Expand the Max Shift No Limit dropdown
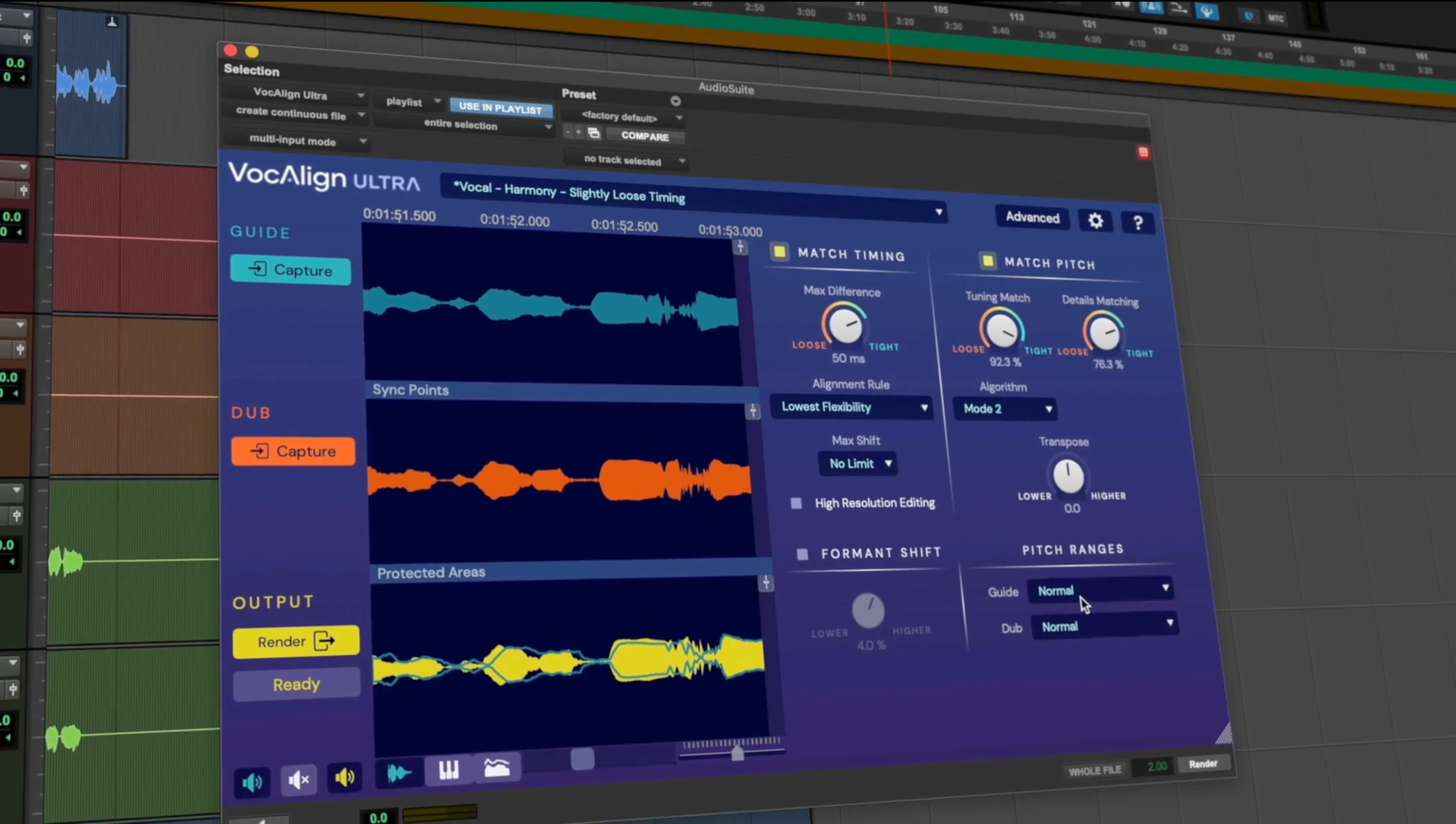Image resolution: width=1456 pixels, height=824 pixels. (x=859, y=463)
